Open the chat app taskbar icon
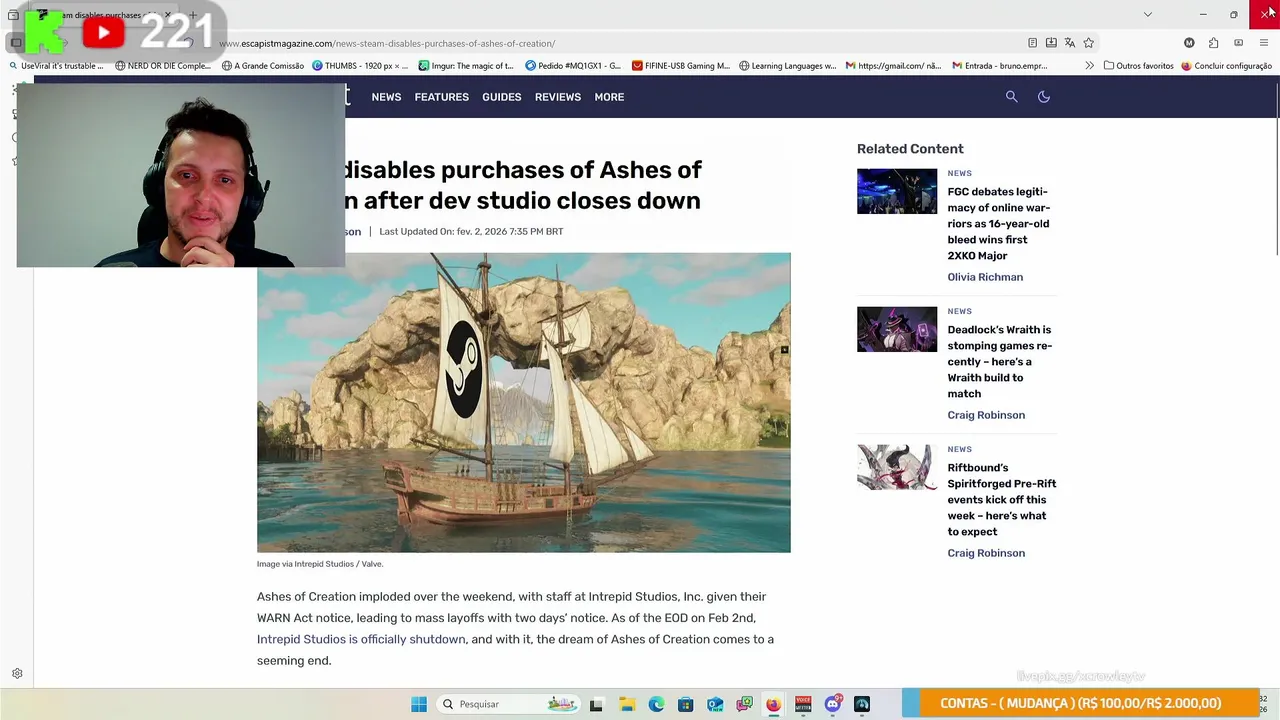Viewport: 1280px width, 720px height. [x=744, y=704]
